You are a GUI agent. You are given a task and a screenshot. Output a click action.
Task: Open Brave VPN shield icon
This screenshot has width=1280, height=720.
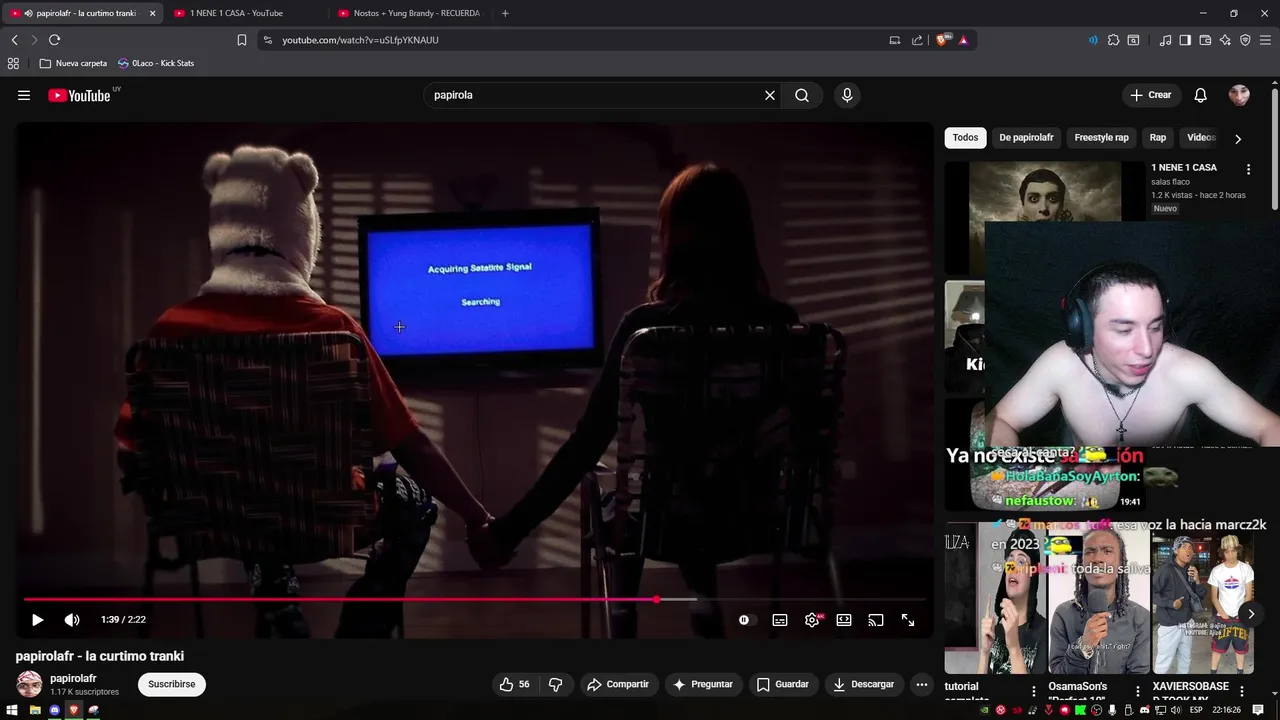point(1245,40)
